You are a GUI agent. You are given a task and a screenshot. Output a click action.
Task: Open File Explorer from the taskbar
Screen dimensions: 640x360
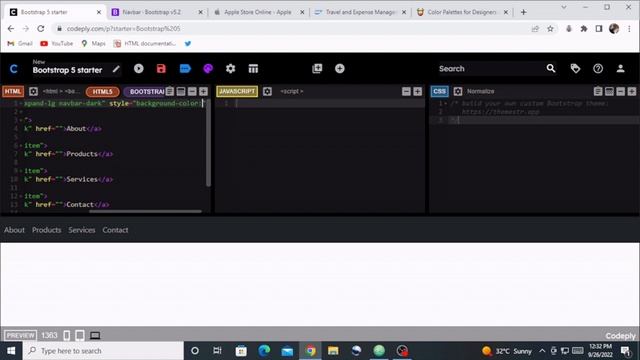[333, 351]
